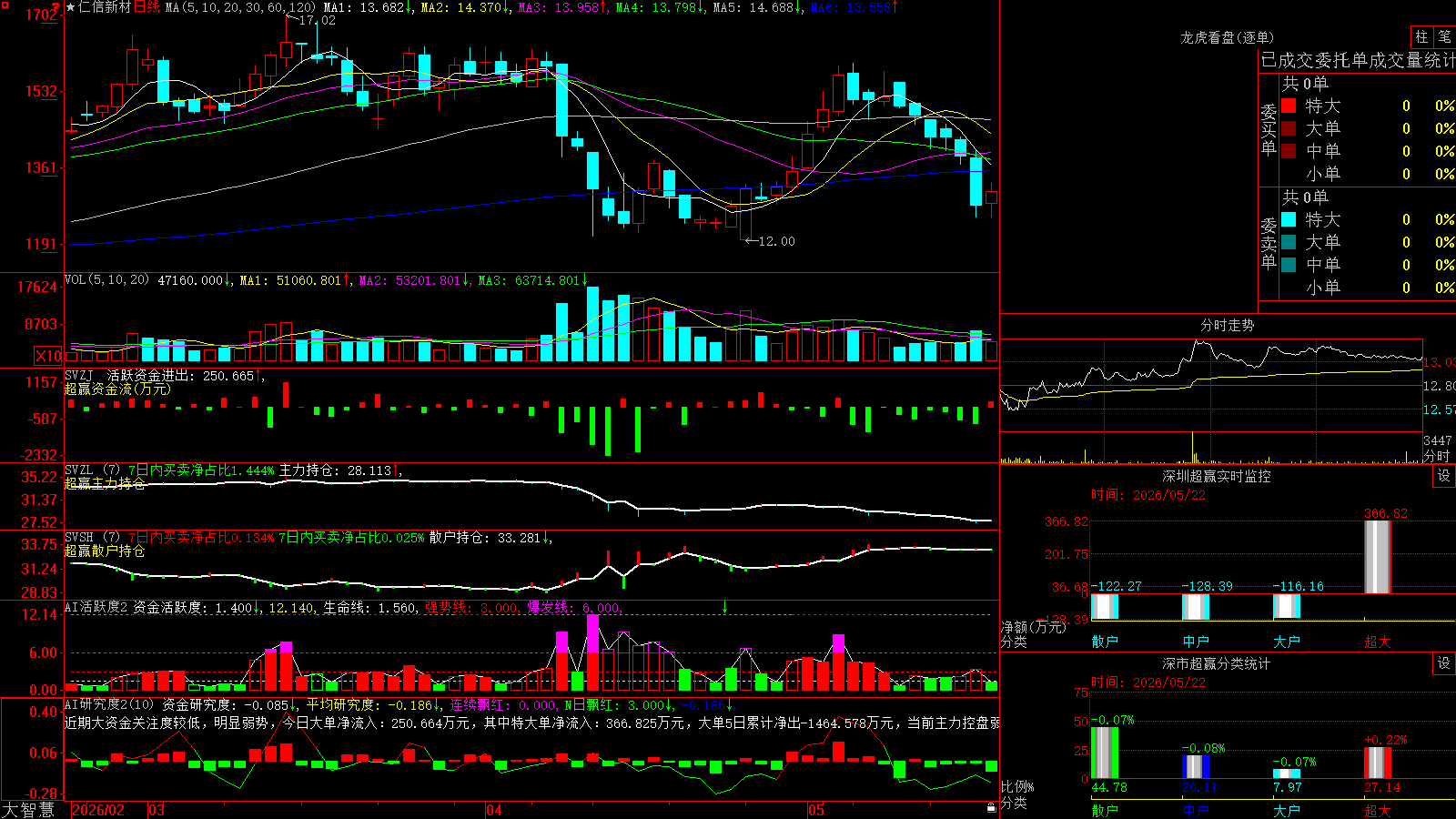Viewport: 1456px width, 819px height.
Task: Click the MA(5,10,20,30,60,120) indicator label
Action: tap(240, 7)
